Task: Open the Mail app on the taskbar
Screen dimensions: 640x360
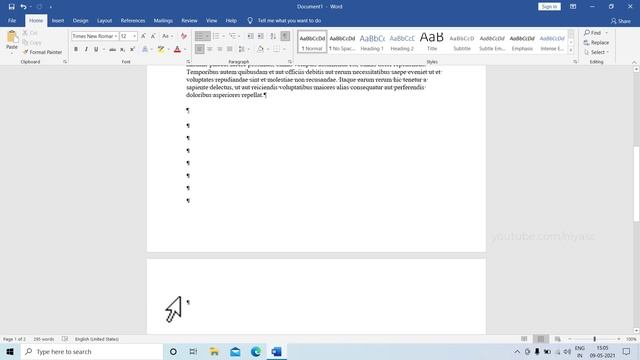Action: click(235, 351)
